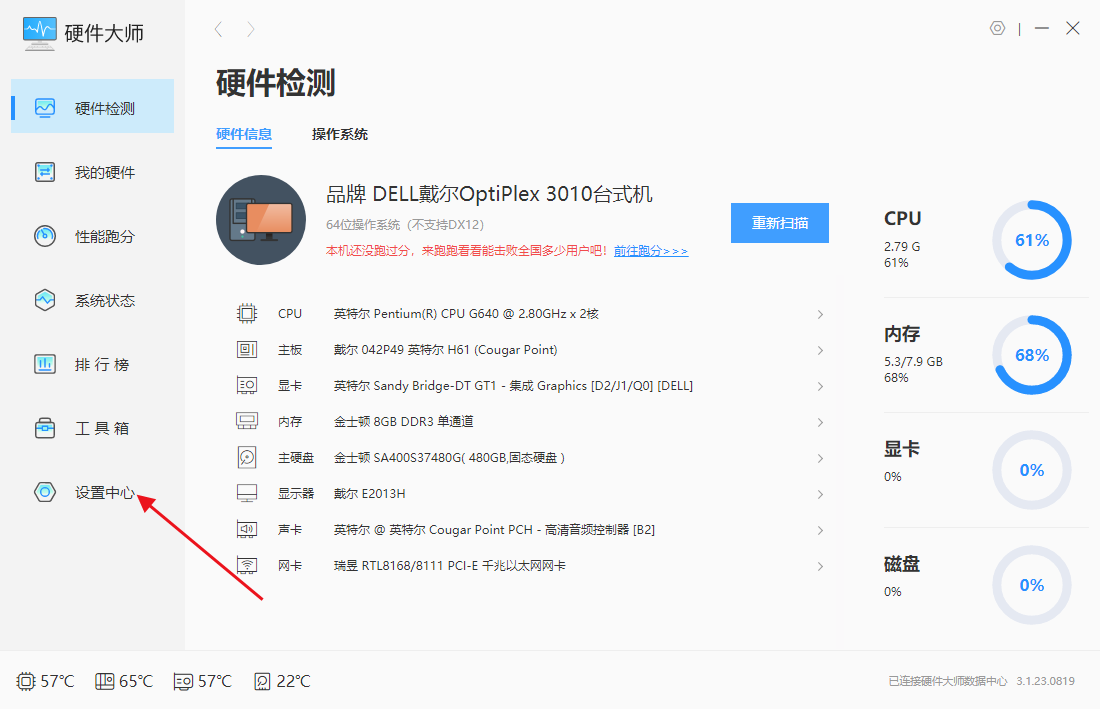1100x709 pixels.
Task: Select the 工具箱 toolbox icon
Action: [x=45, y=428]
